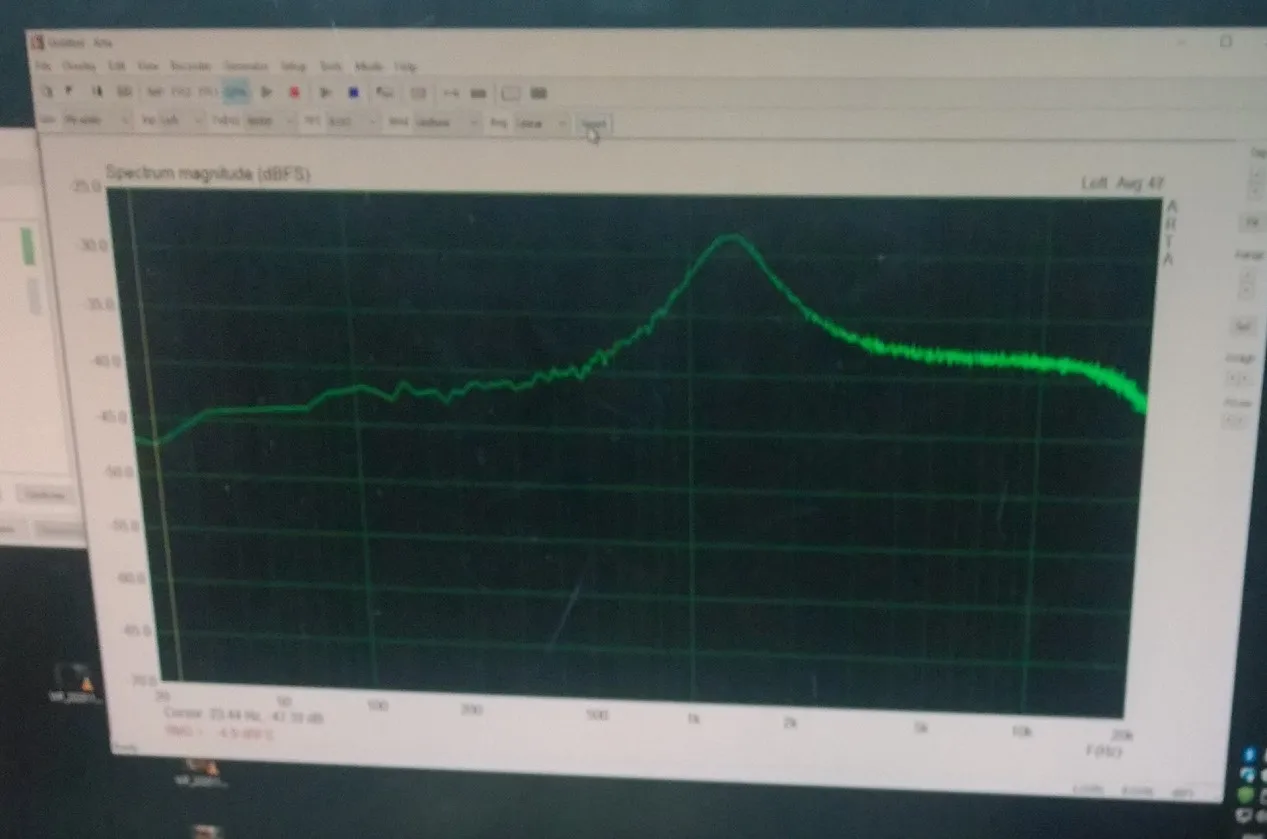Open the File menu
The height and width of the screenshot is (839, 1267).
(x=43, y=66)
